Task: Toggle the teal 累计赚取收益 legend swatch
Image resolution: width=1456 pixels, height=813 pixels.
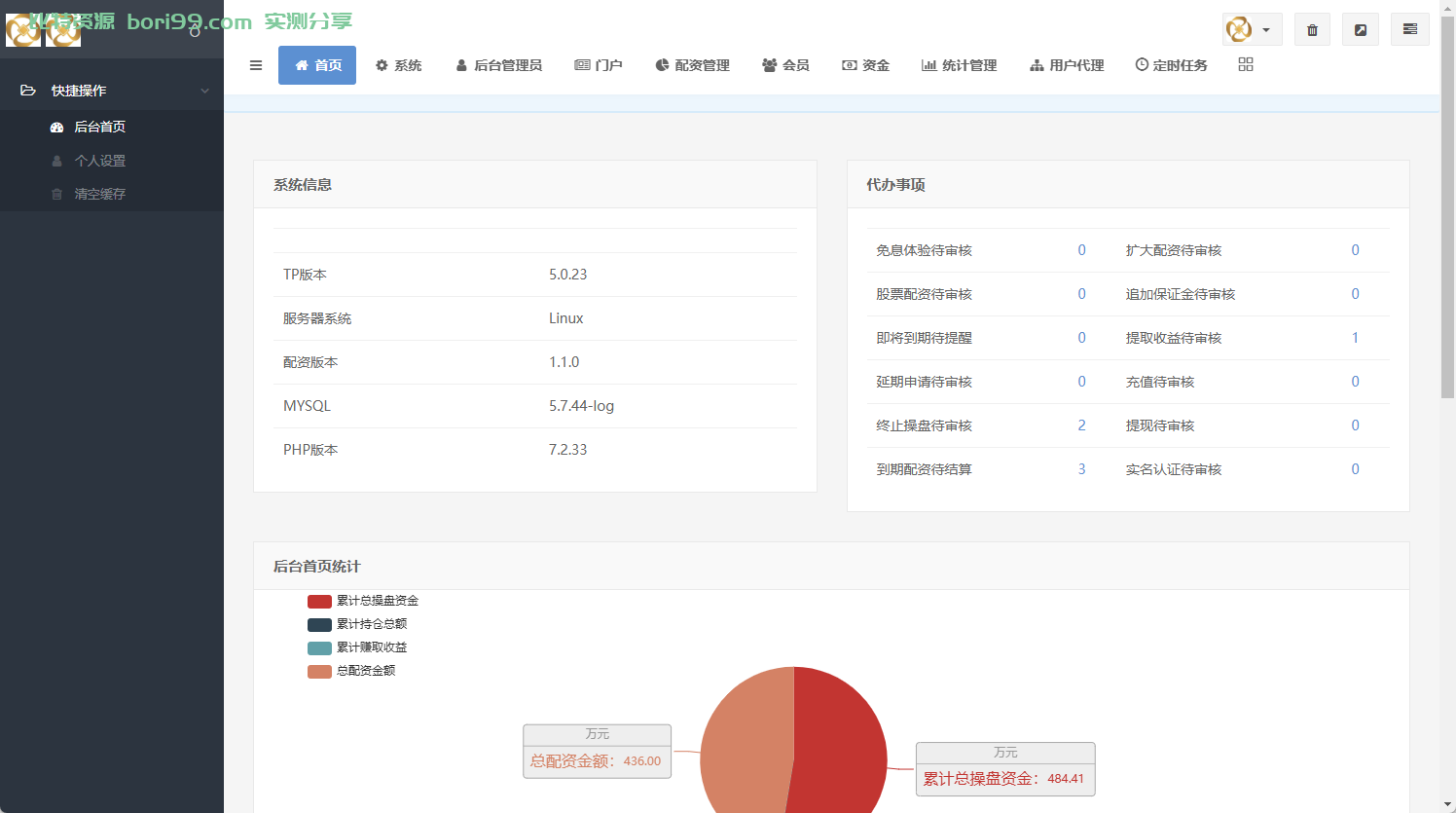Action: 319,648
